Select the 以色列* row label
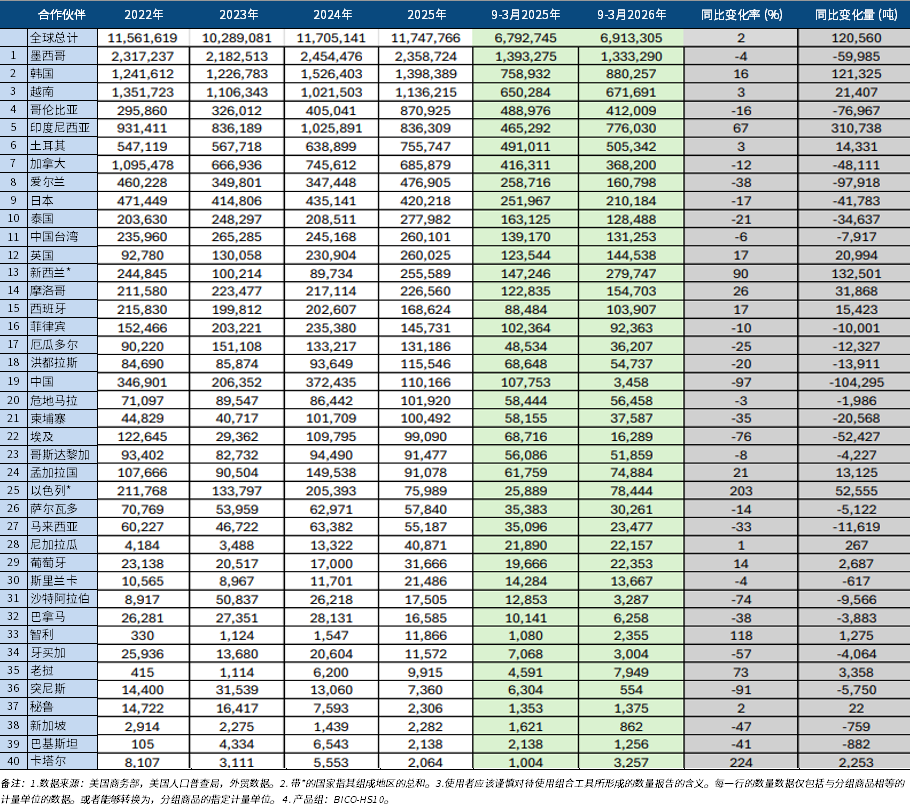 (x=50, y=490)
